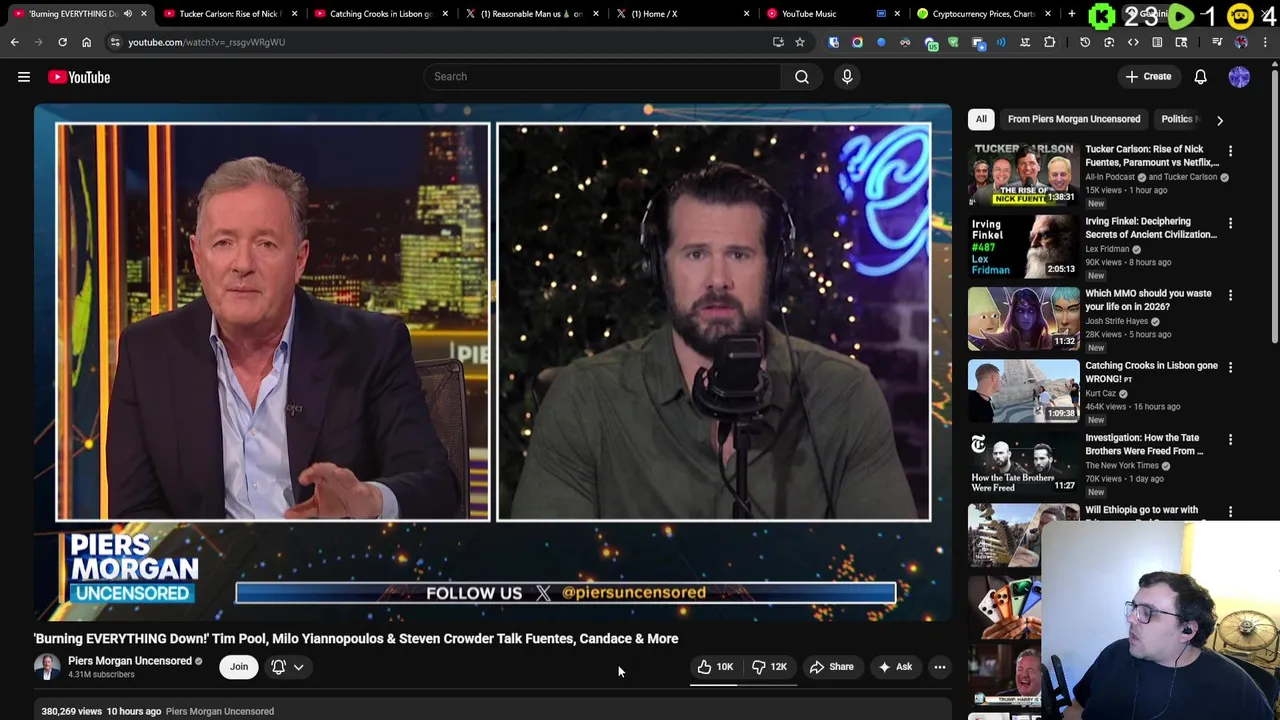The height and width of the screenshot is (720, 1280).
Task: Go back in browser history
Action: point(14,42)
